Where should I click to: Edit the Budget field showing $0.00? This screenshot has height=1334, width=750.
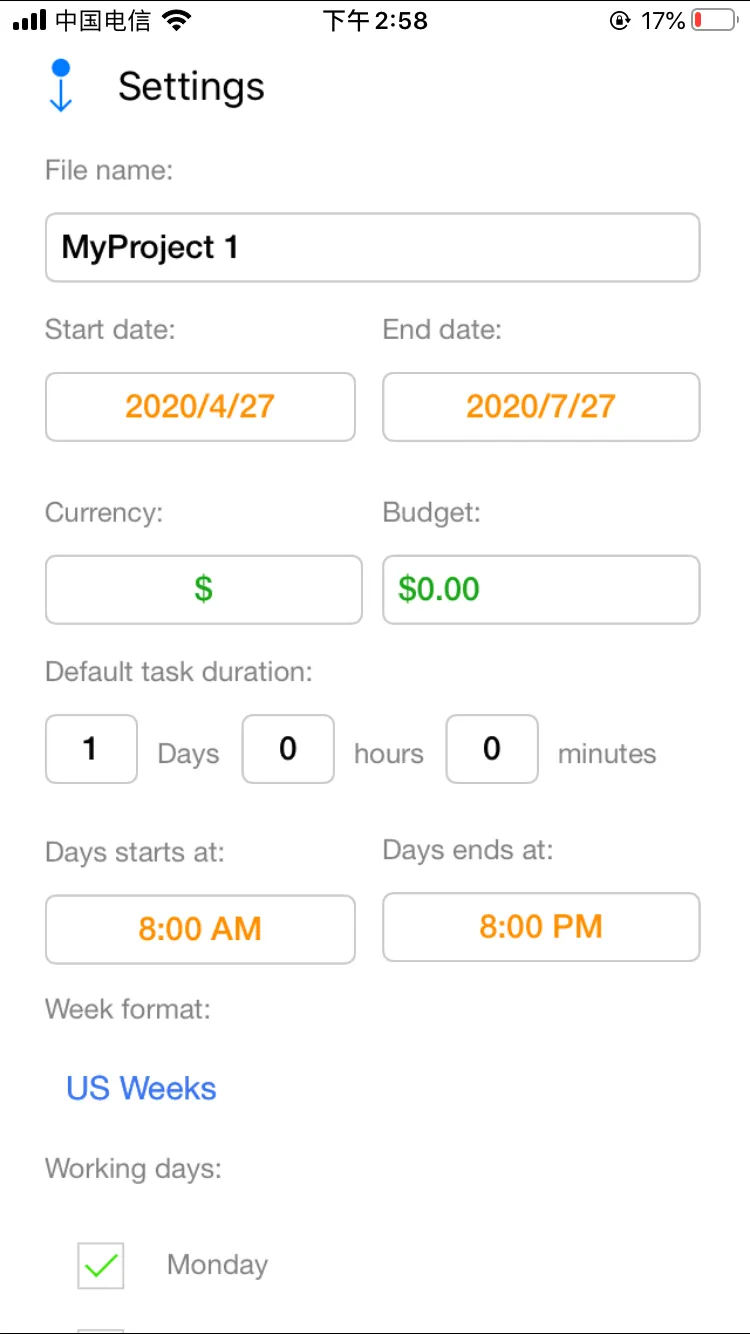pos(541,589)
